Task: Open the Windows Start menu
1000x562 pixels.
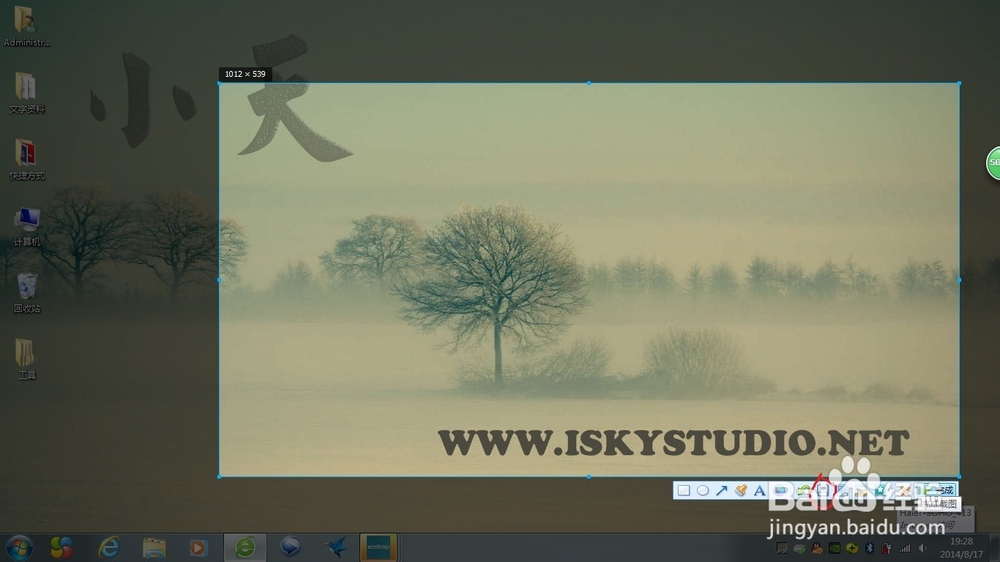Action: [19, 547]
